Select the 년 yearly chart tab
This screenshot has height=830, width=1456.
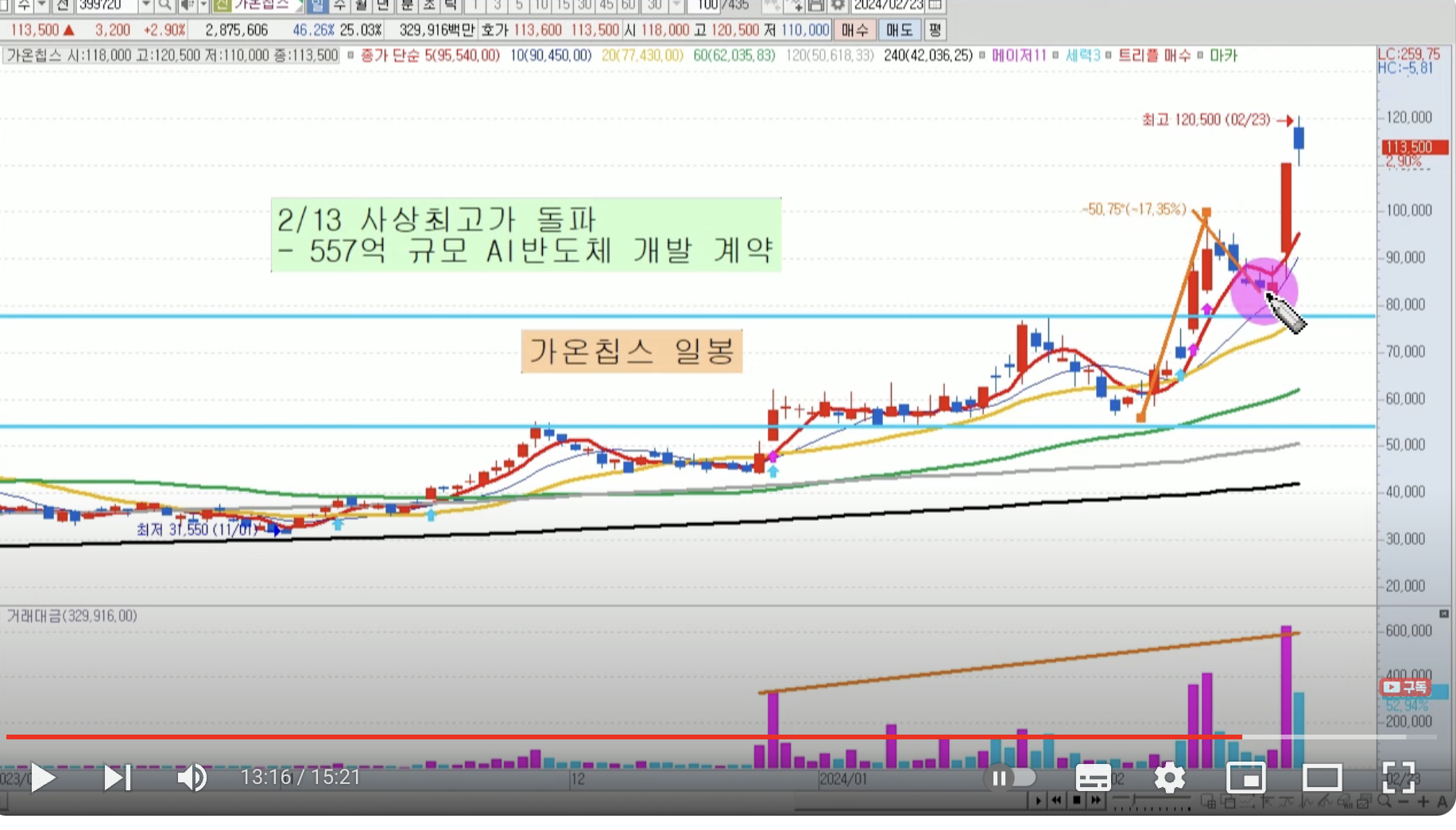pos(383,6)
